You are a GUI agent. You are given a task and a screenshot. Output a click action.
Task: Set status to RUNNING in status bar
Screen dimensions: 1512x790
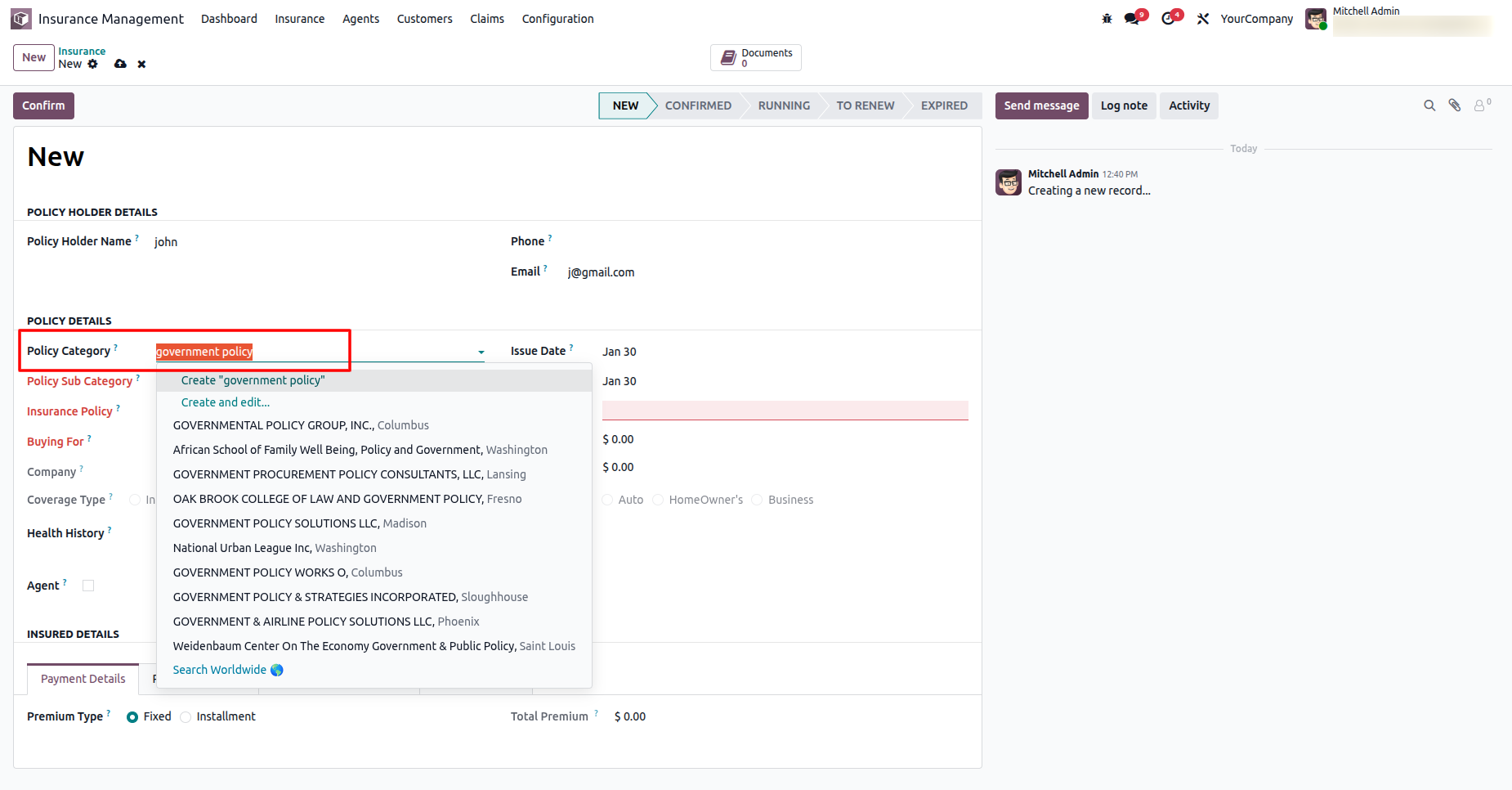pyautogui.click(x=784, y=105)
